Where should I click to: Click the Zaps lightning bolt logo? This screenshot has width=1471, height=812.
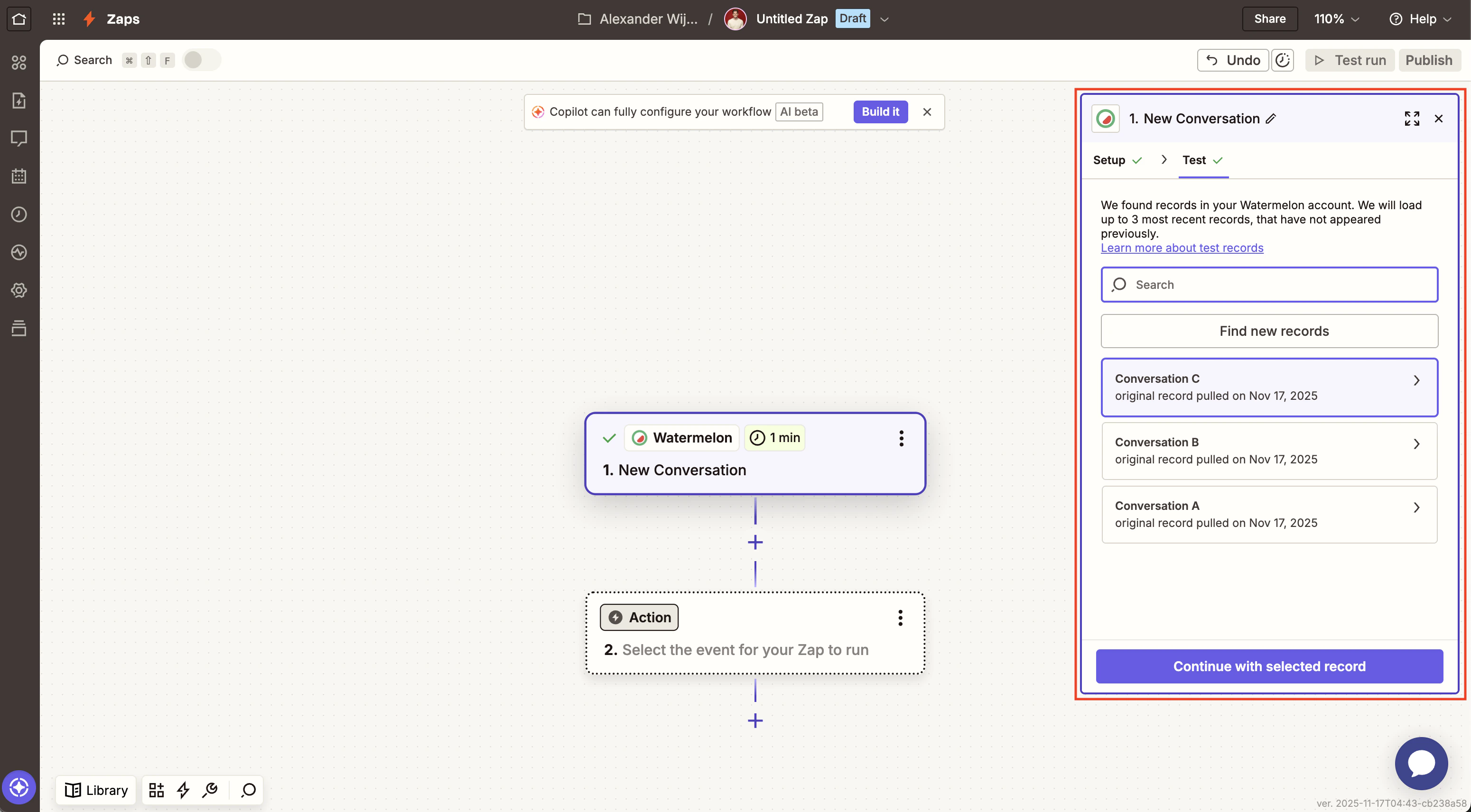89,19
